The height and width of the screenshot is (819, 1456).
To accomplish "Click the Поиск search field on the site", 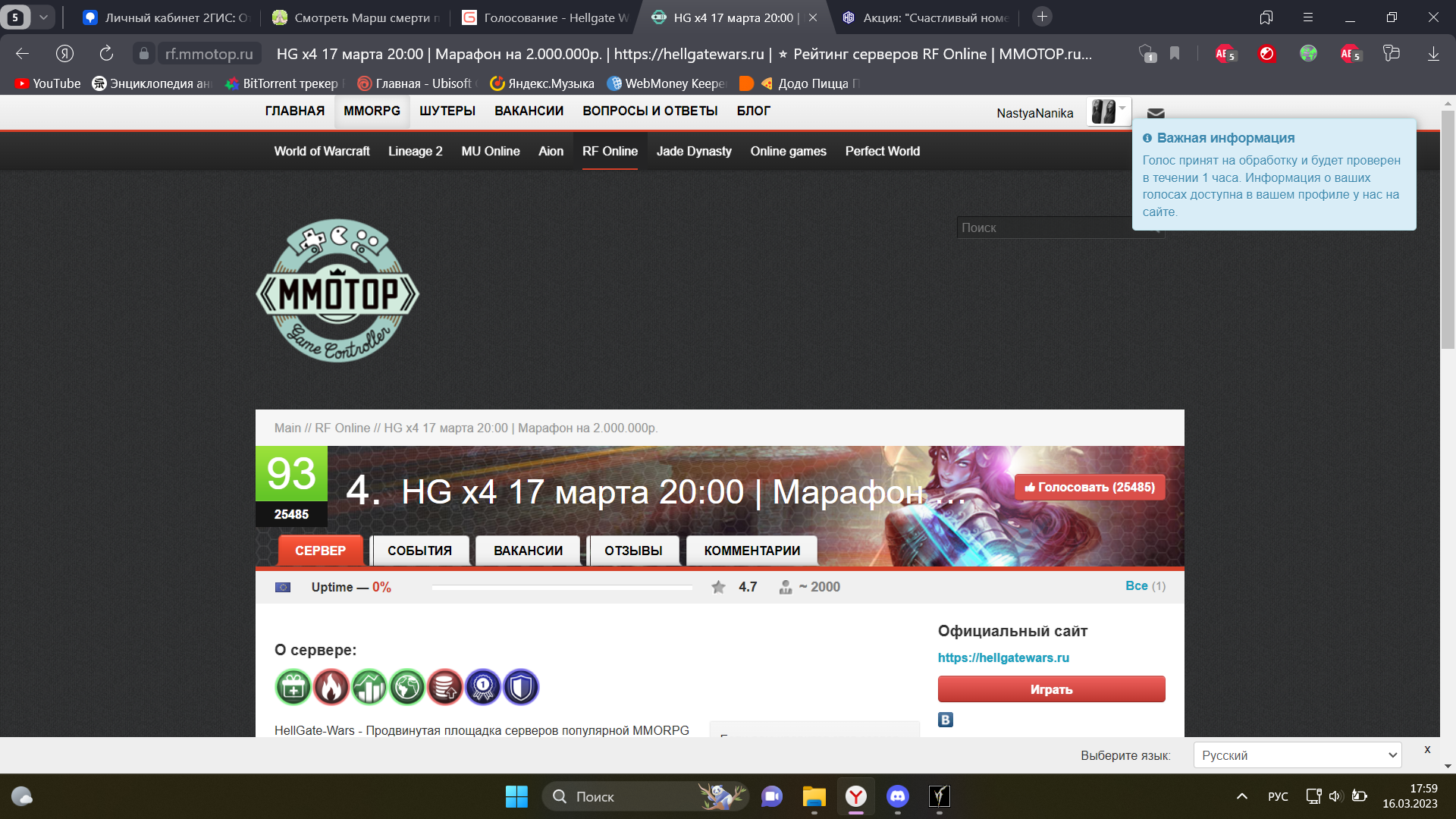I will point(1060,227).
